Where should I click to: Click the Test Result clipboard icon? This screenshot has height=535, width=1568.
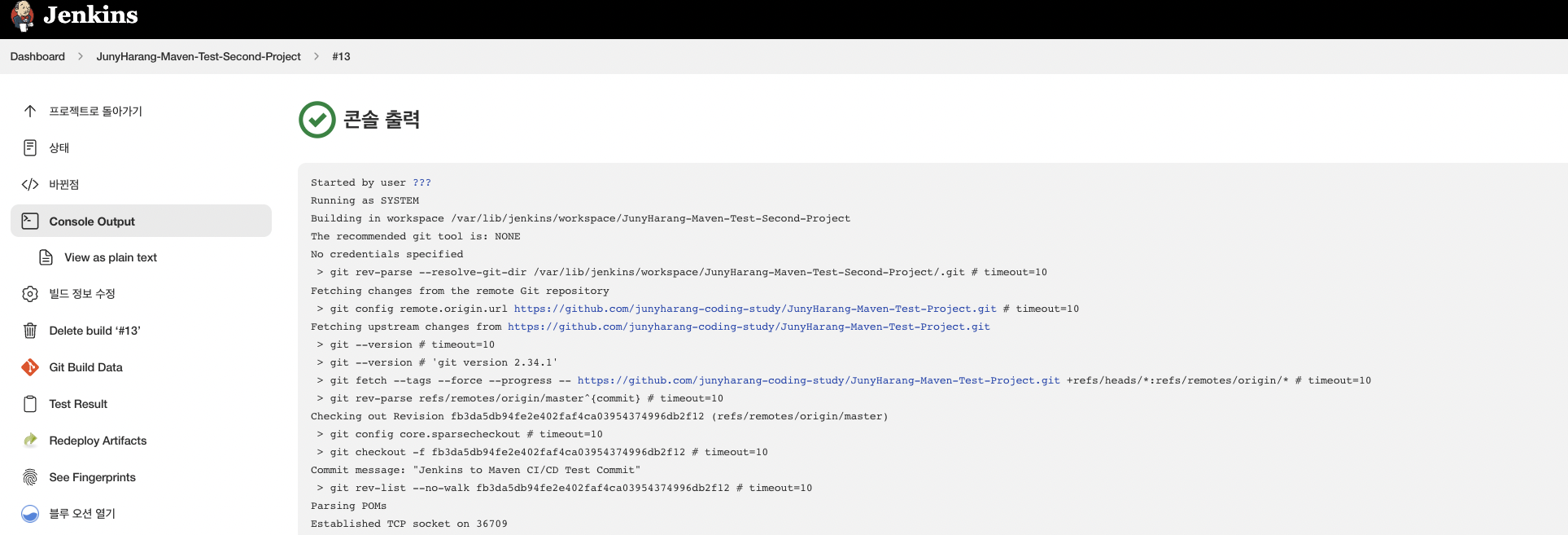(x=30, y=404)
